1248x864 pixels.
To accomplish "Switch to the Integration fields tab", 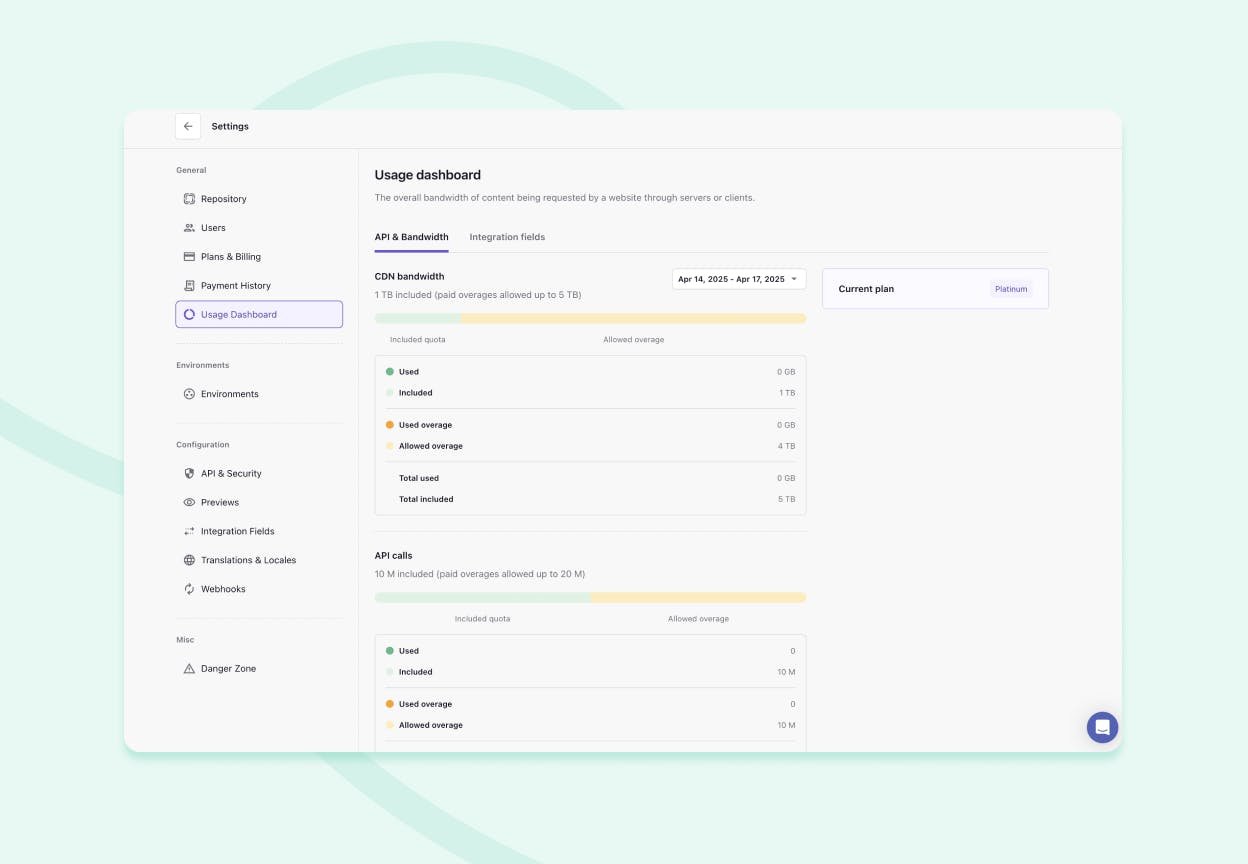I will (x=507, y=237).
